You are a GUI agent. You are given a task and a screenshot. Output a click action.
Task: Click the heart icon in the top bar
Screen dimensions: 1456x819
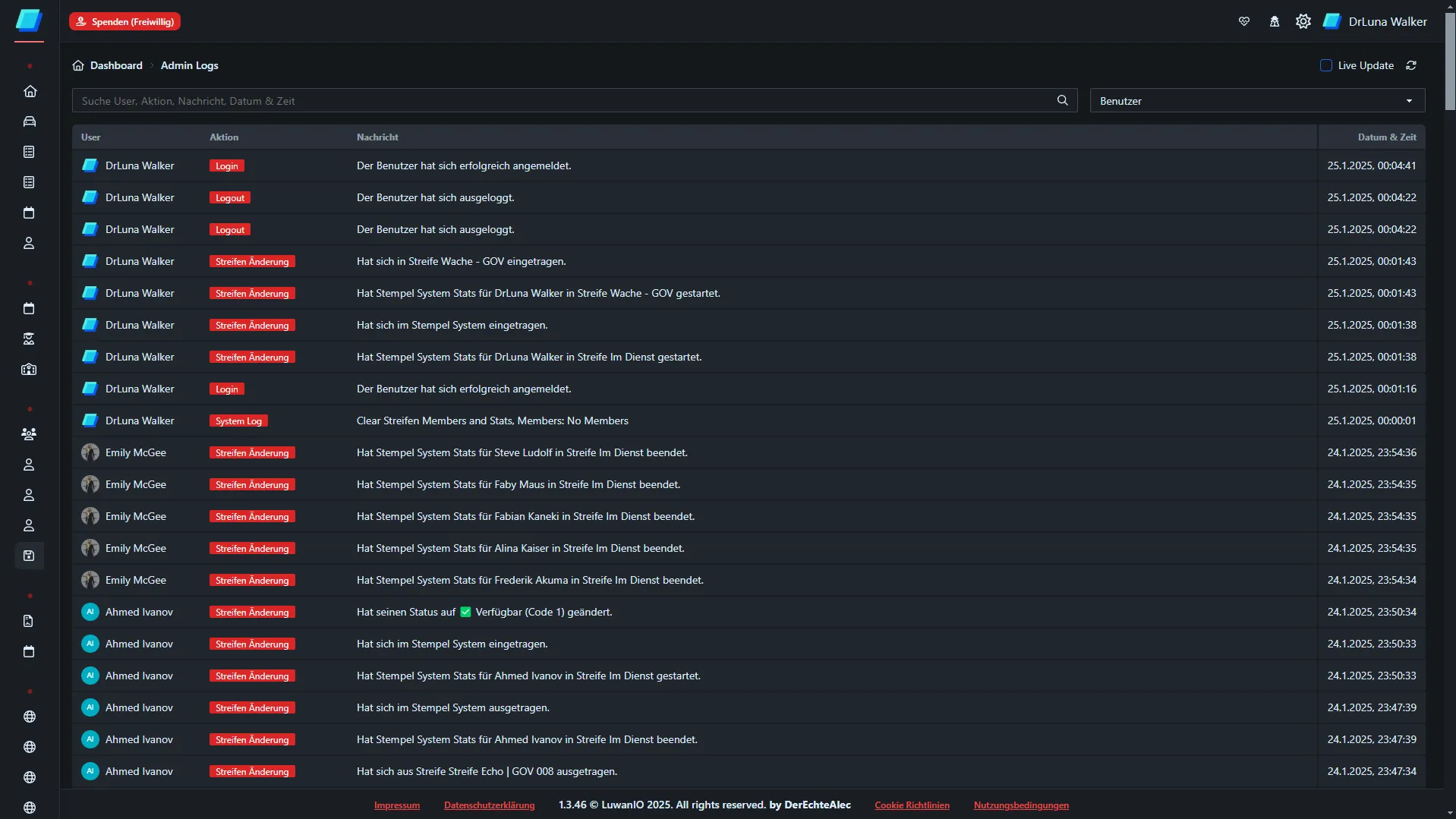[x=1244, y=20]
